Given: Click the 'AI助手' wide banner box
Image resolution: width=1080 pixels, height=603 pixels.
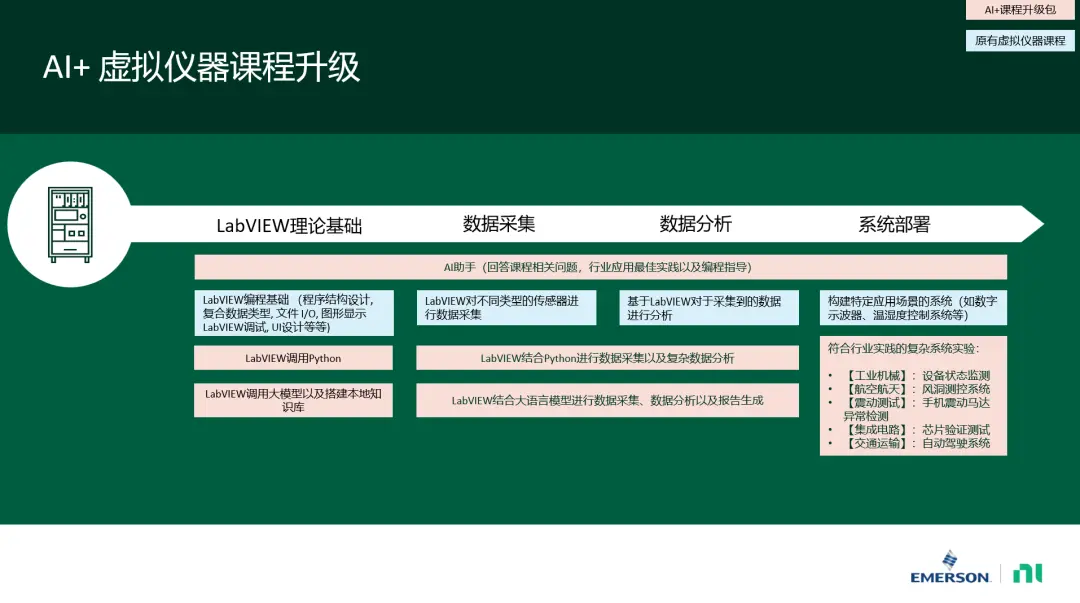Looking at the screenshot, I should pyautogui.click(x=601, y=267).
